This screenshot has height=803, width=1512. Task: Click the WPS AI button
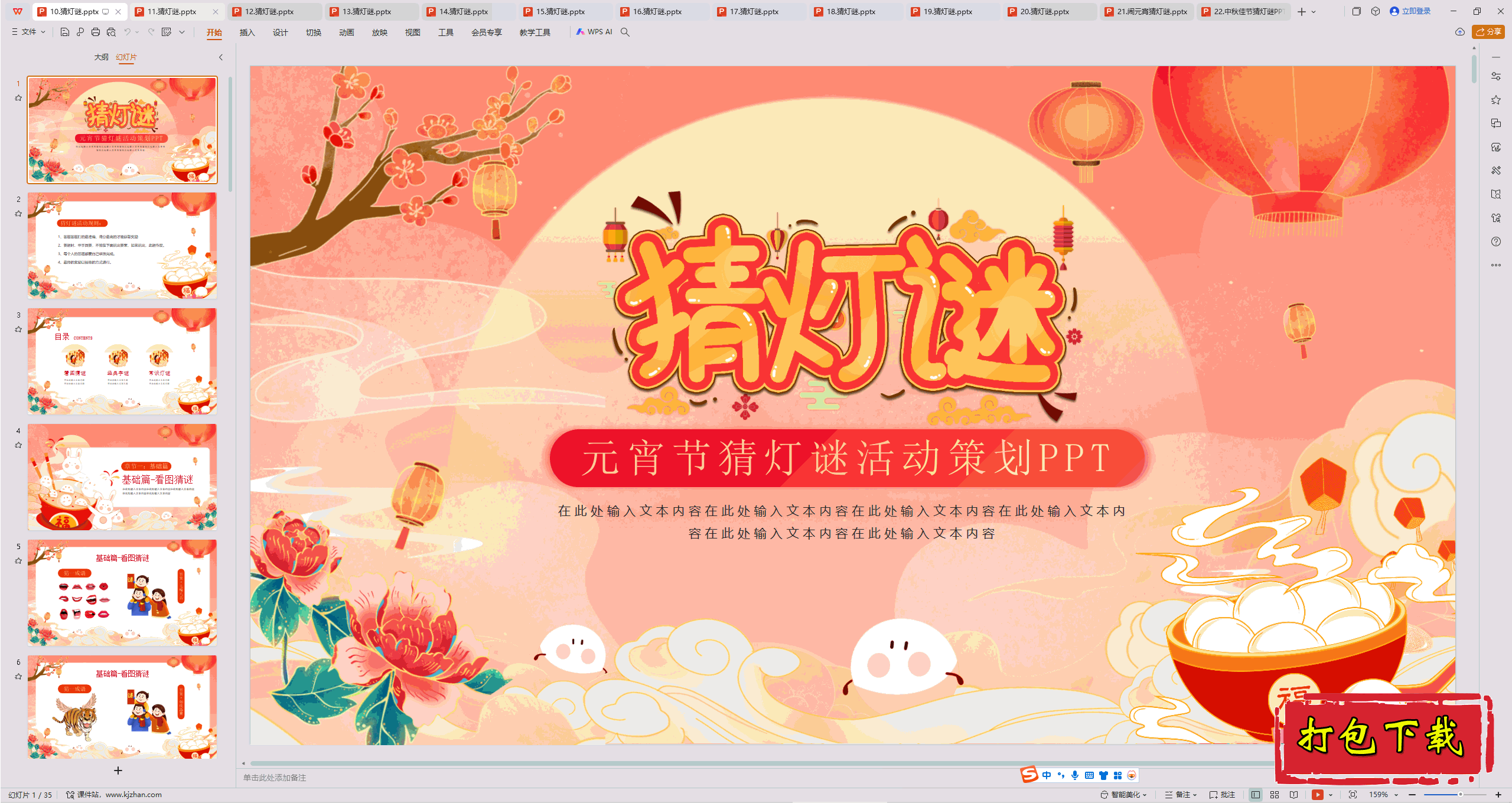pyautogui.click(x=594, y=32)
